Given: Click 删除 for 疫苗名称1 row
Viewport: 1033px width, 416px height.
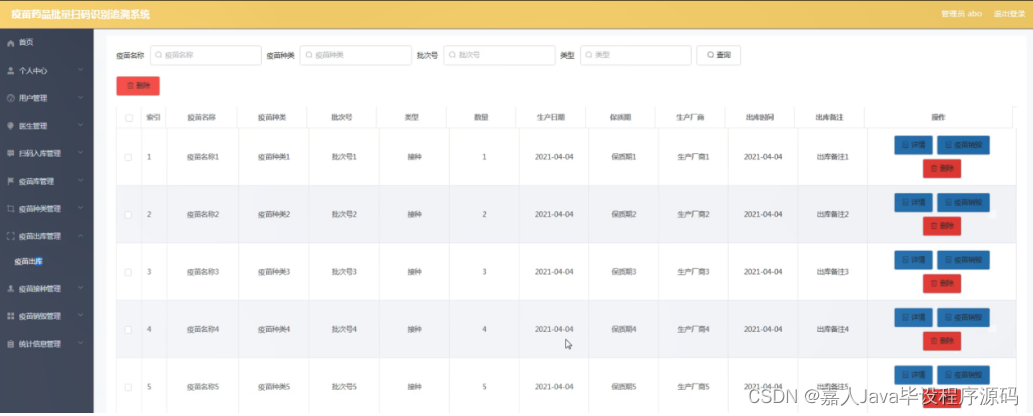Looking at the screenshot, I should (x=941, y=169).
